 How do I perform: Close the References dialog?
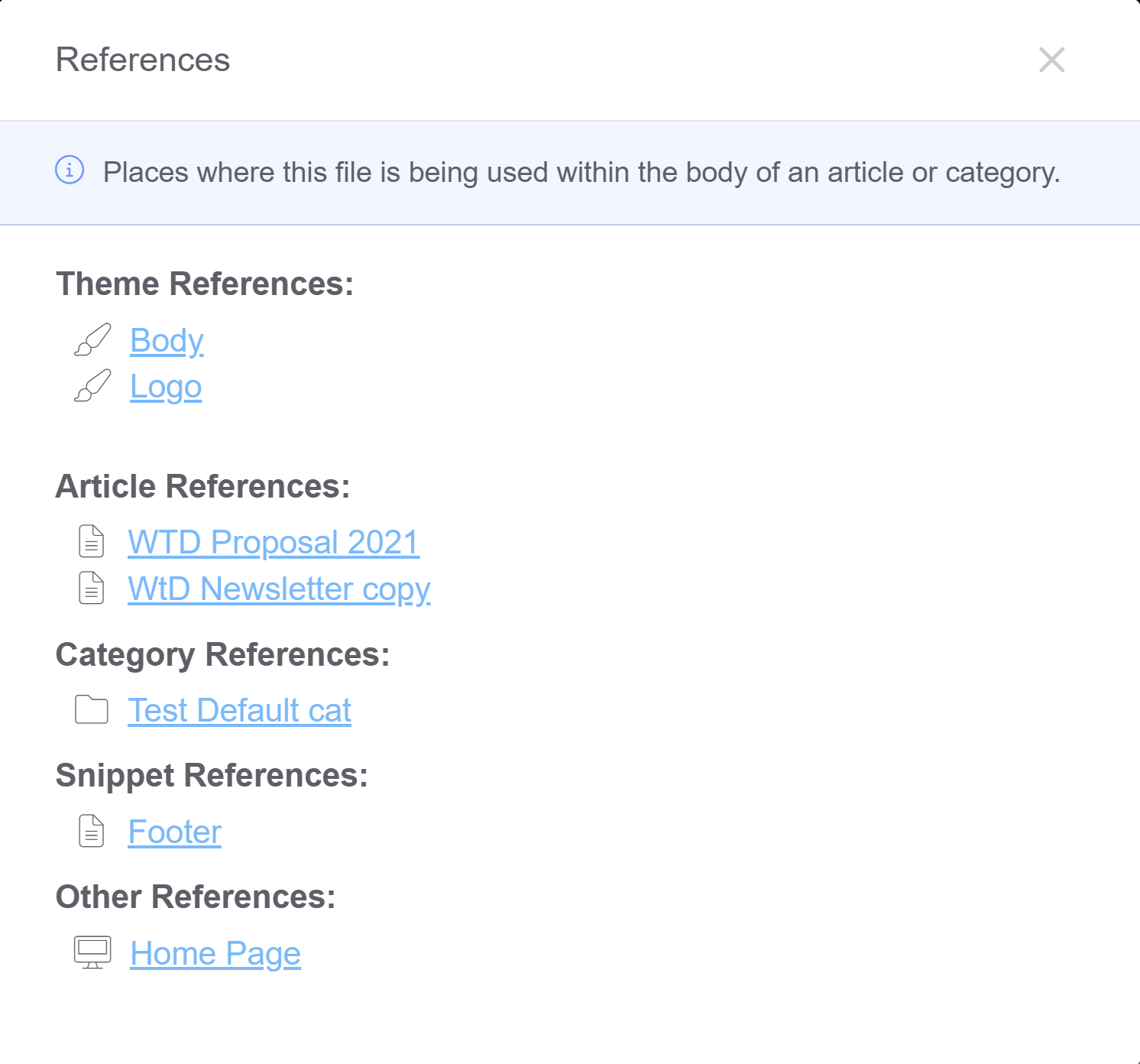[x=1051, y=60]
